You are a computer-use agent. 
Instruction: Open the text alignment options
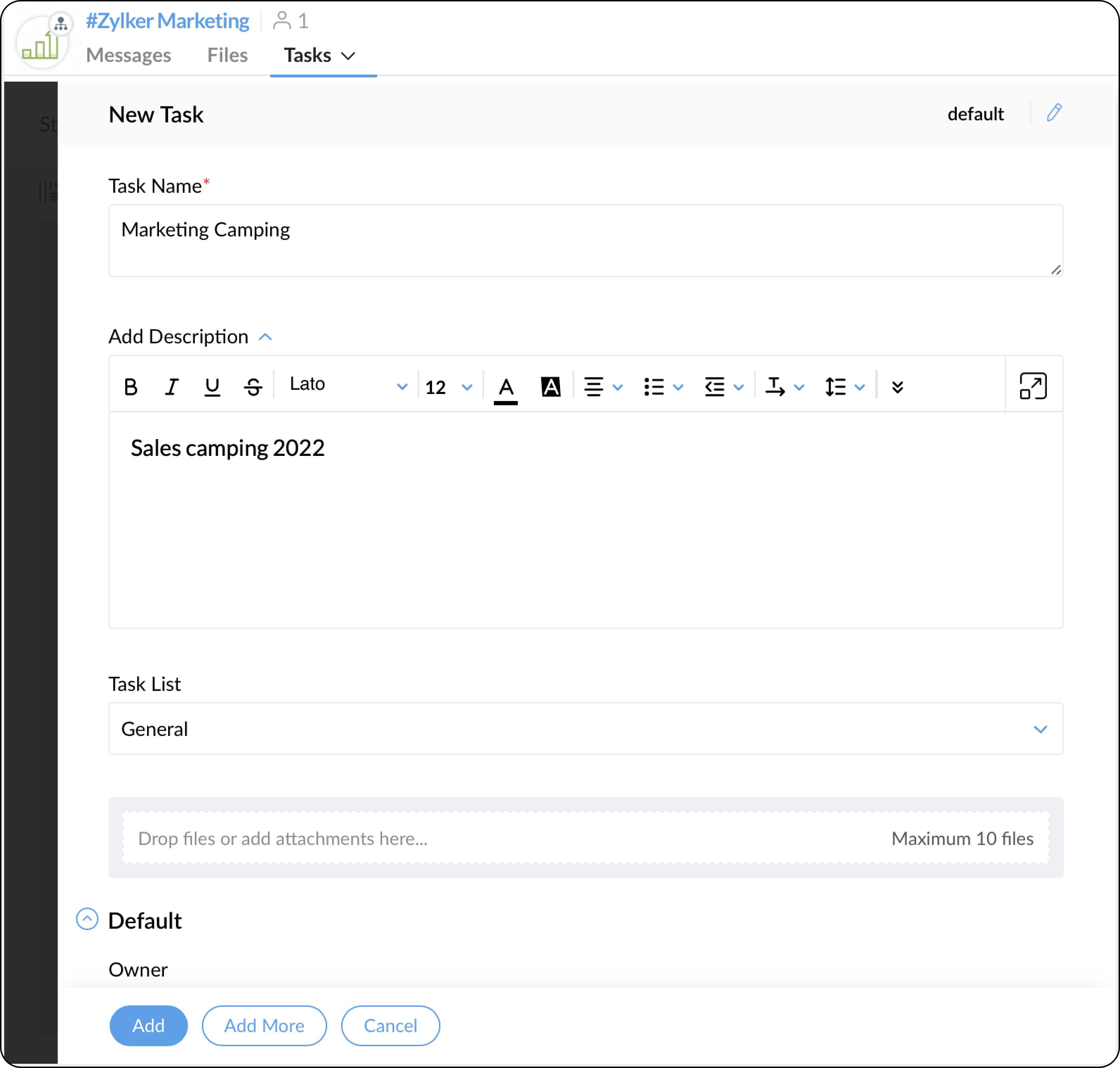[603, 387]
